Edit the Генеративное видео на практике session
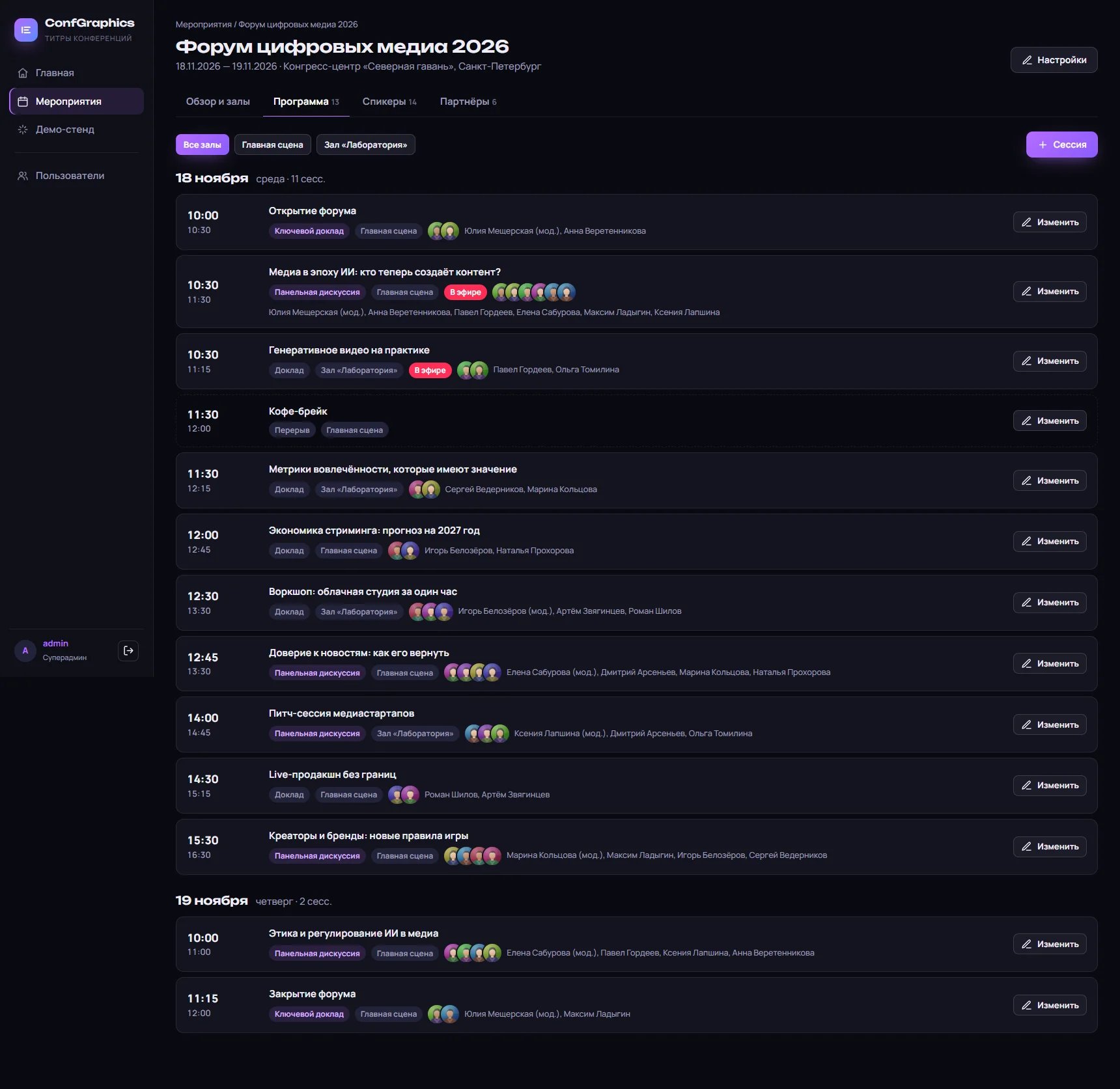 pos(1050,361)
